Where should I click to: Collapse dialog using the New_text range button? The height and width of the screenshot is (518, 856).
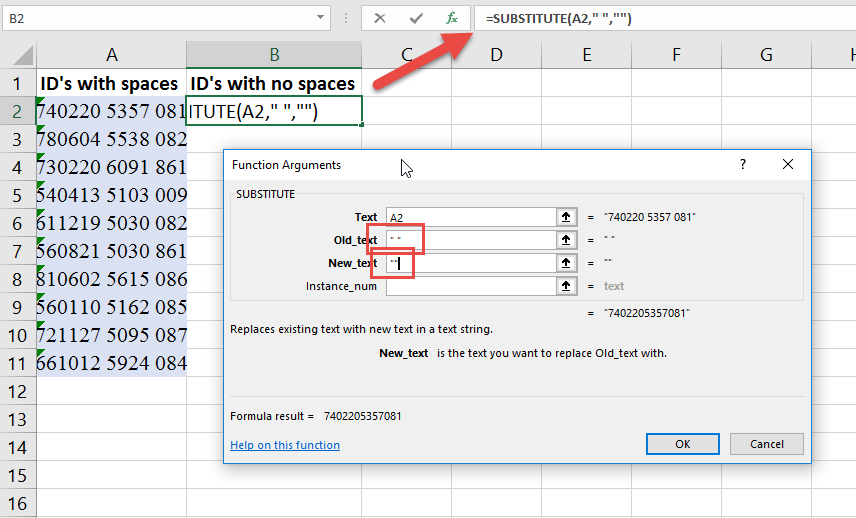(566, 263)
